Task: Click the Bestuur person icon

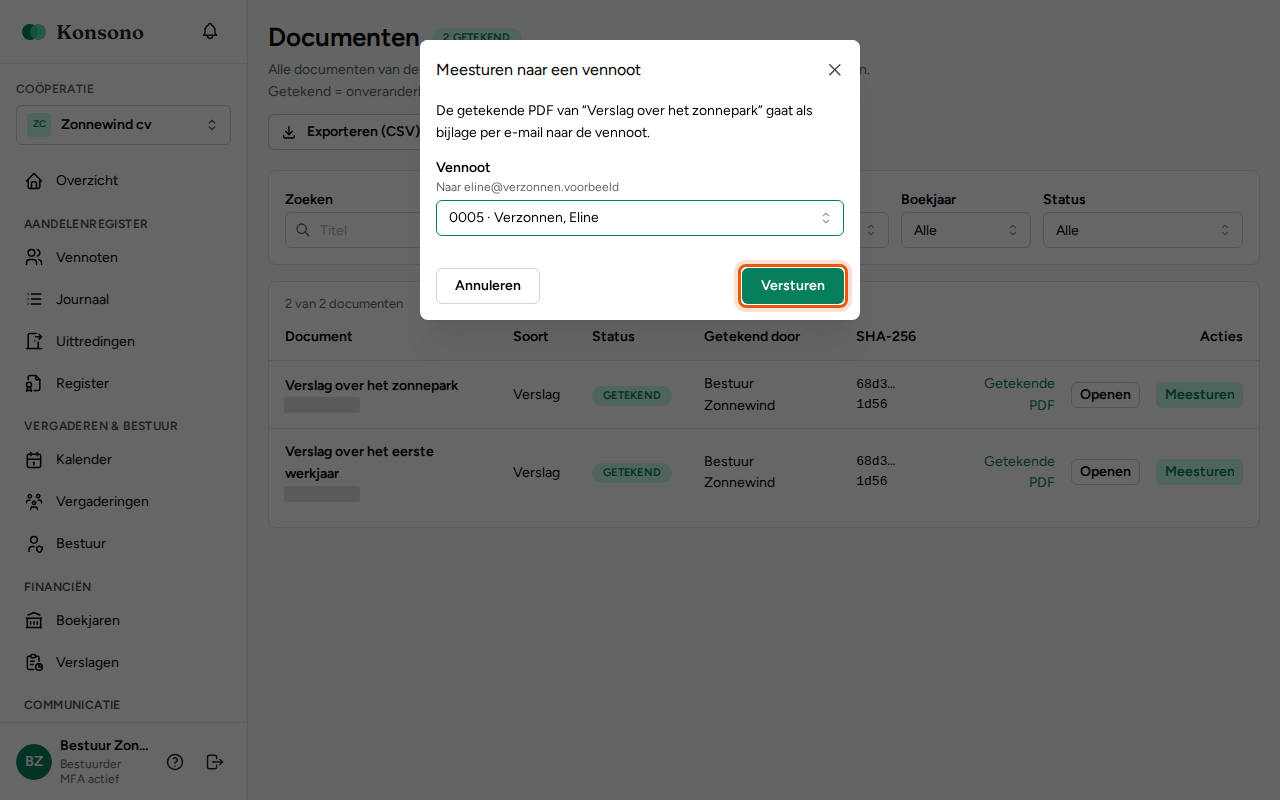Action: 34,544
